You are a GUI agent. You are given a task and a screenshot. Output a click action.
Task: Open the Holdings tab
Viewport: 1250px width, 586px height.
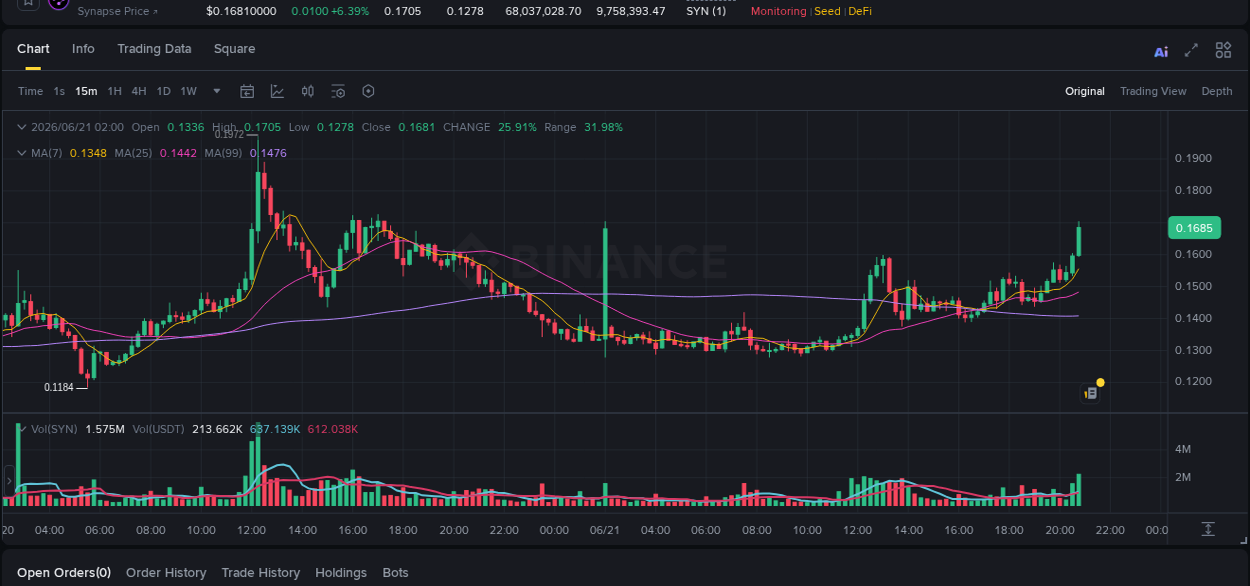click(341, 573)
